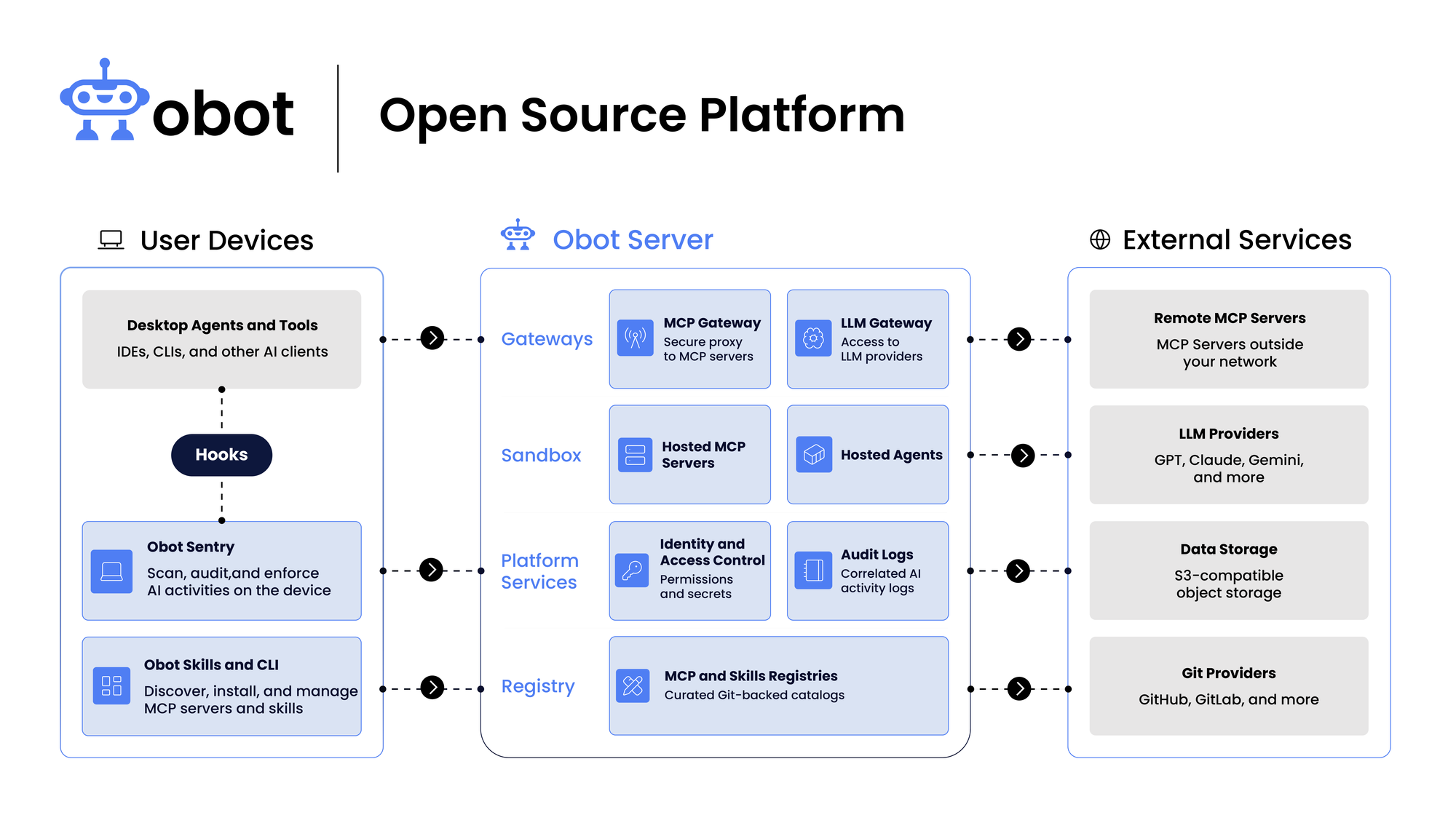Click arrow pointing to LLM Providers
The image size is (1456, 823).
click(1023, 456)
